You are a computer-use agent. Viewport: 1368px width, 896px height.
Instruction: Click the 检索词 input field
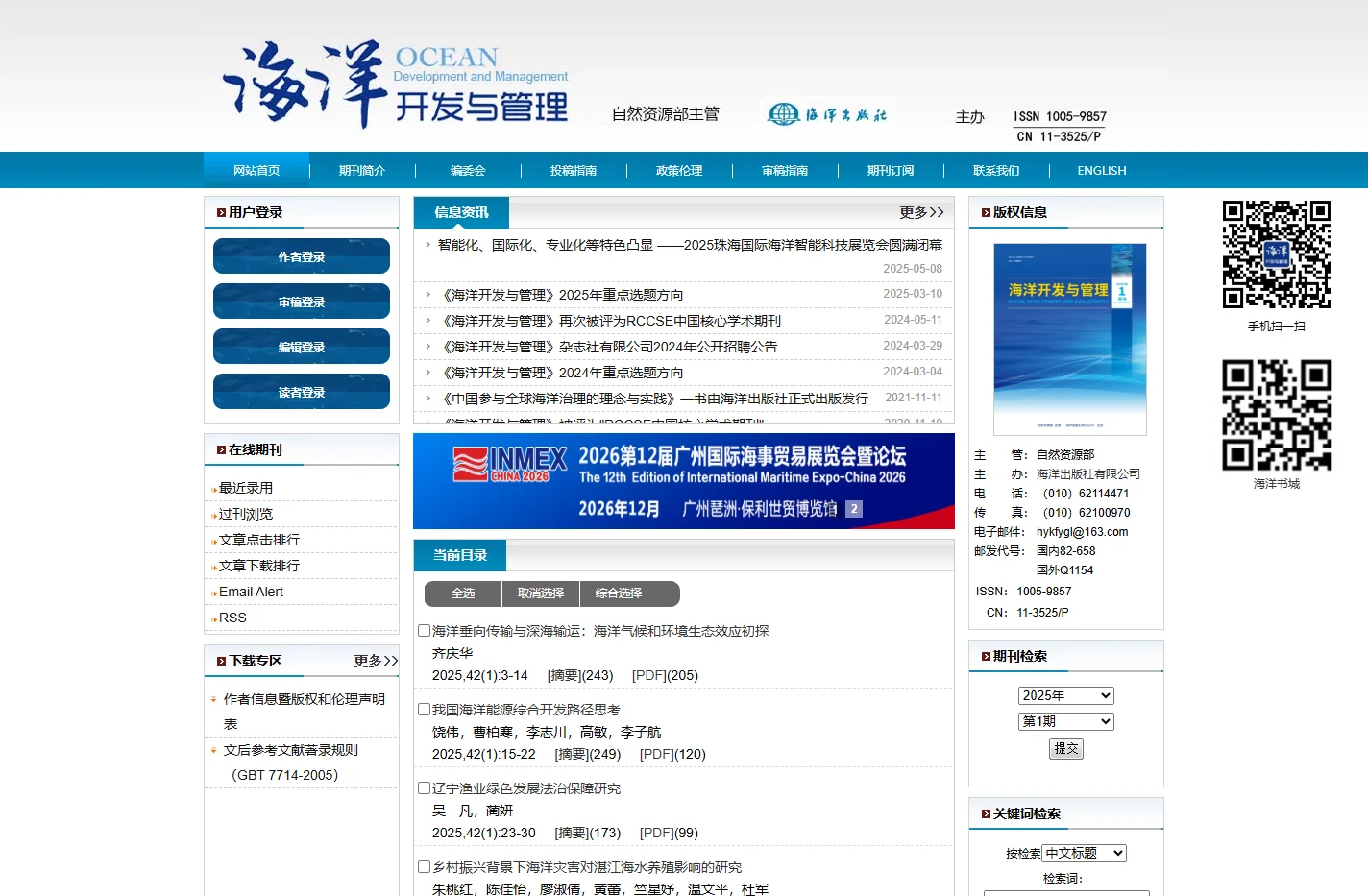point(1066,893)
